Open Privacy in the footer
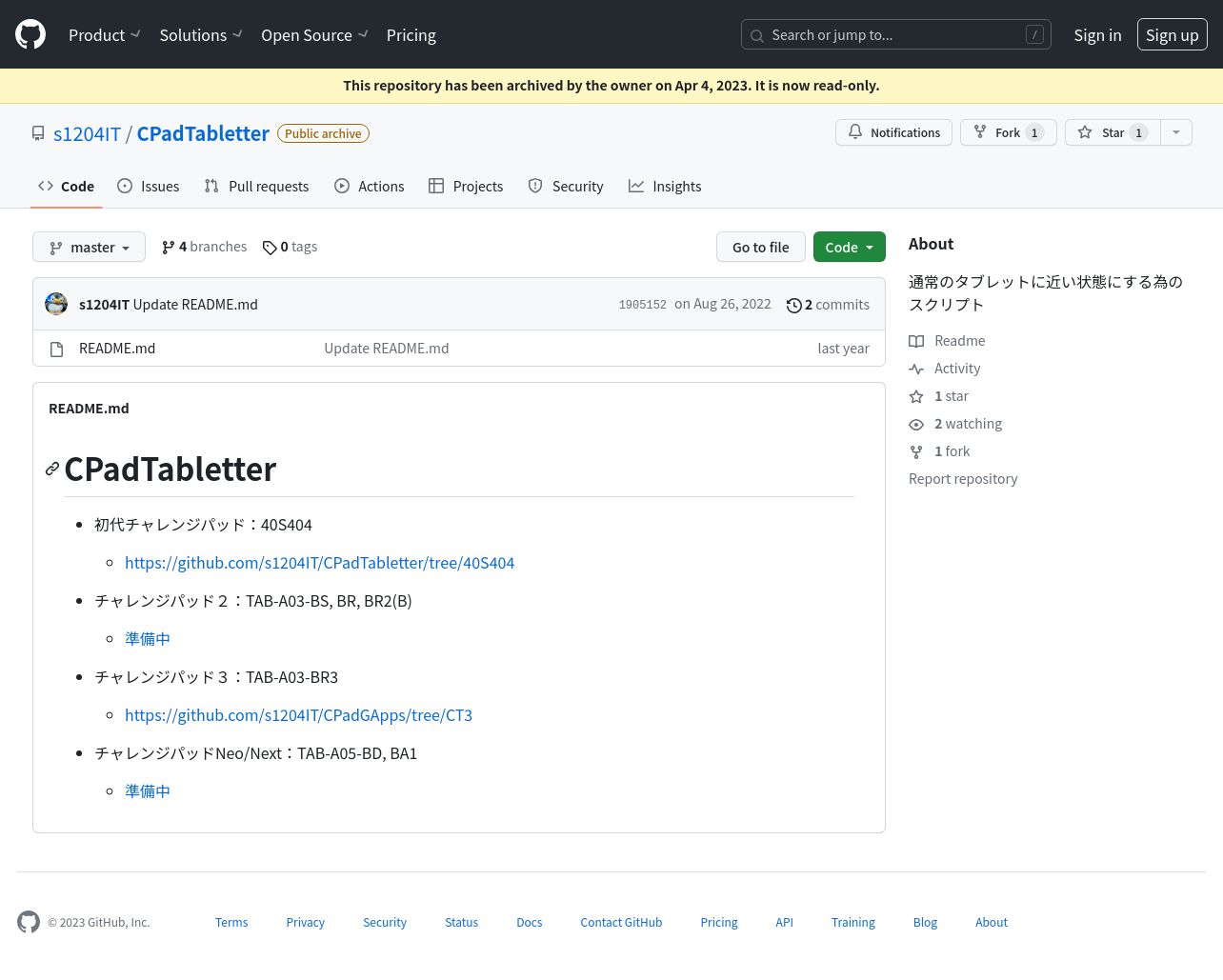The image size is (1223, 980). [x=305, y=923]
